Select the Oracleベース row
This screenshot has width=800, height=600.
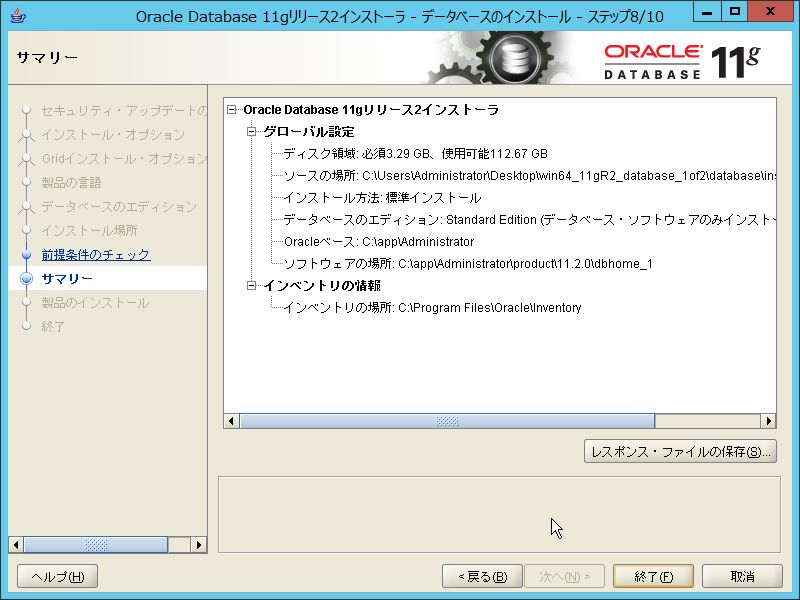click(379, 241)
